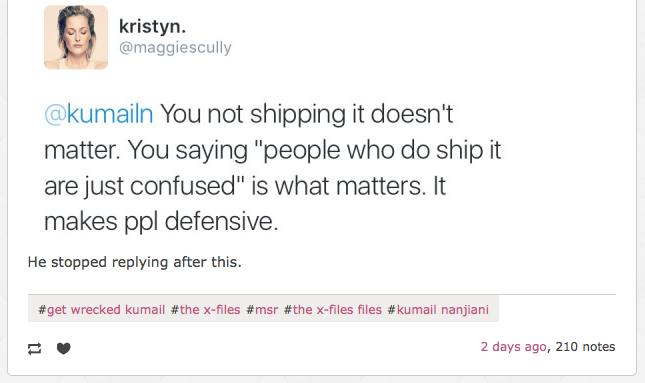Select the #get wrecked kumail tag
Viewport: 645px width, 383px height.
(x=101, y=309)
